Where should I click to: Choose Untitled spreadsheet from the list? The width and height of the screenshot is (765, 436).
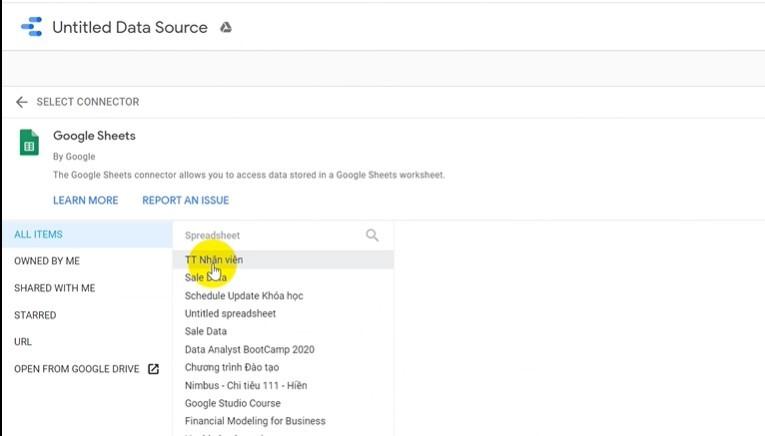pos(230,314)
